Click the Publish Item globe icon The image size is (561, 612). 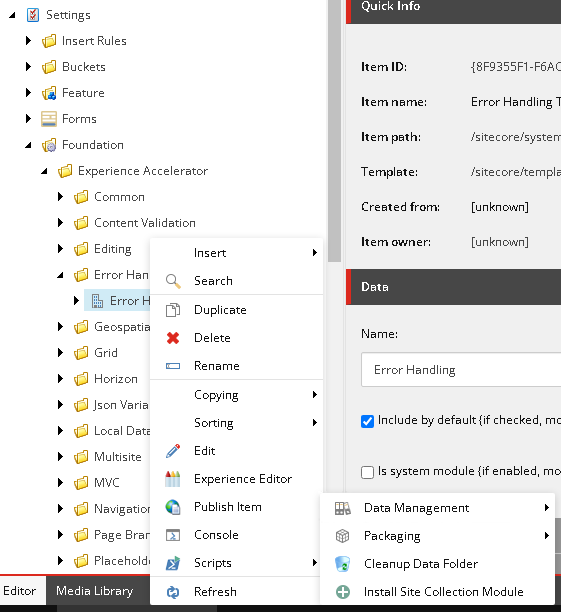point(173,507)
